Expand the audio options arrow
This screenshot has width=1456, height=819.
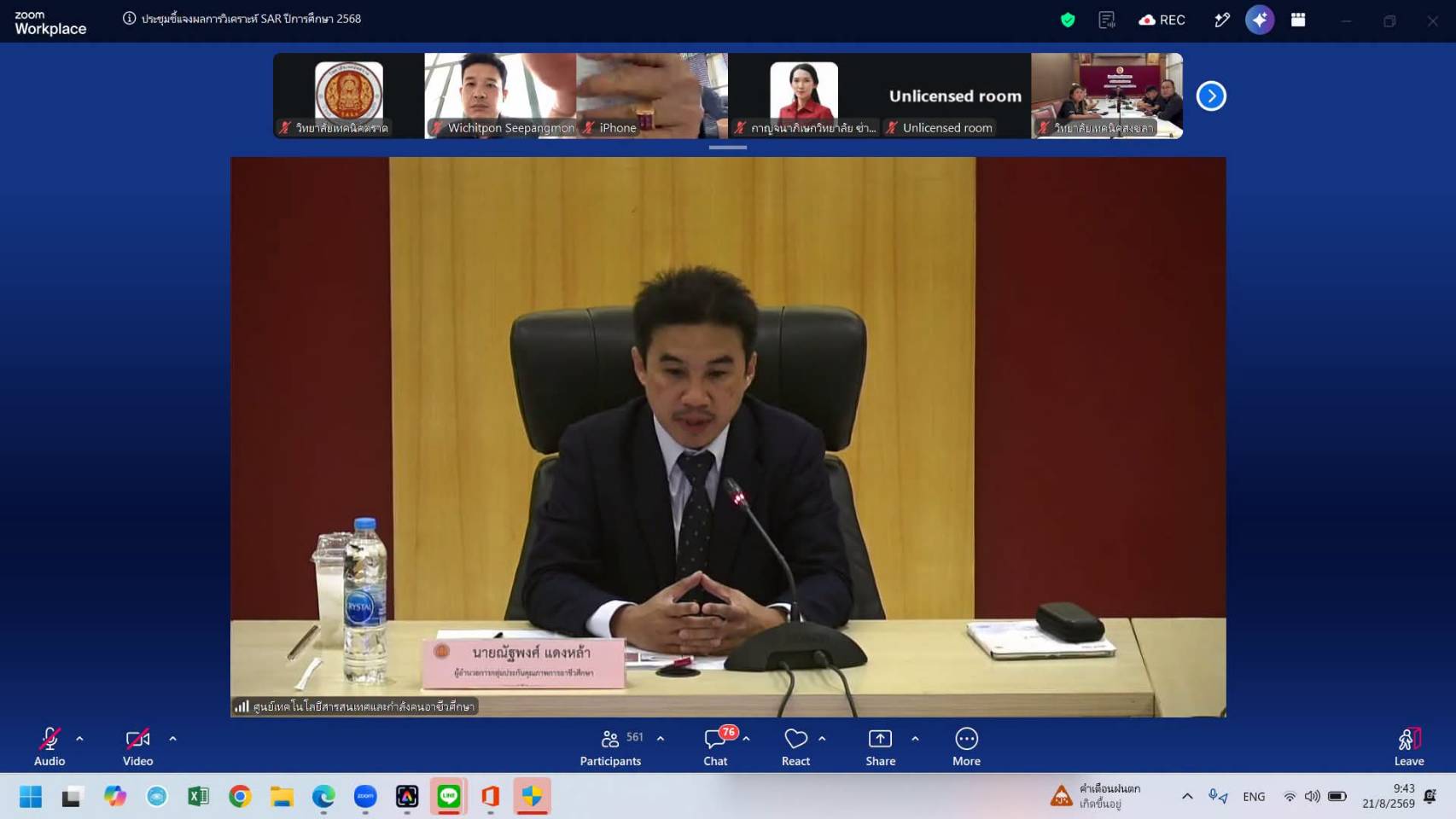(x=79, y=739)
